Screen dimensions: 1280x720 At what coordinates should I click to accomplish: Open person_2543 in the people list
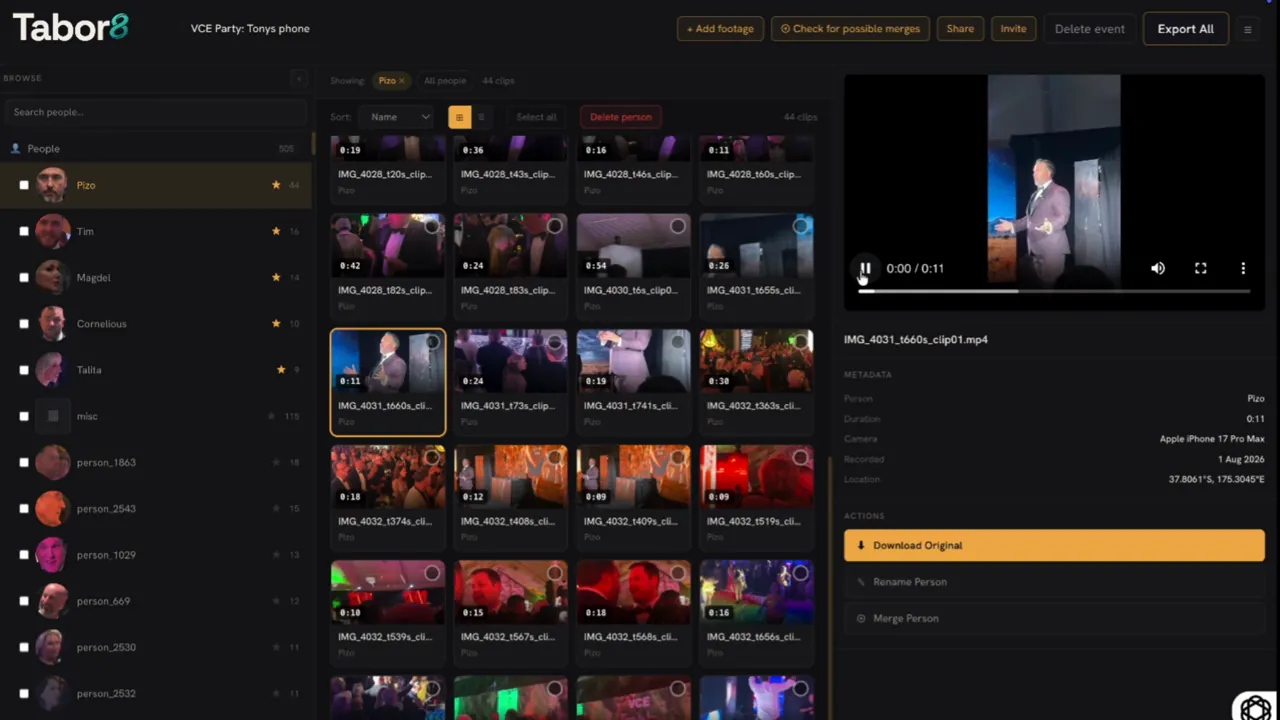click(x=156, y=508)
